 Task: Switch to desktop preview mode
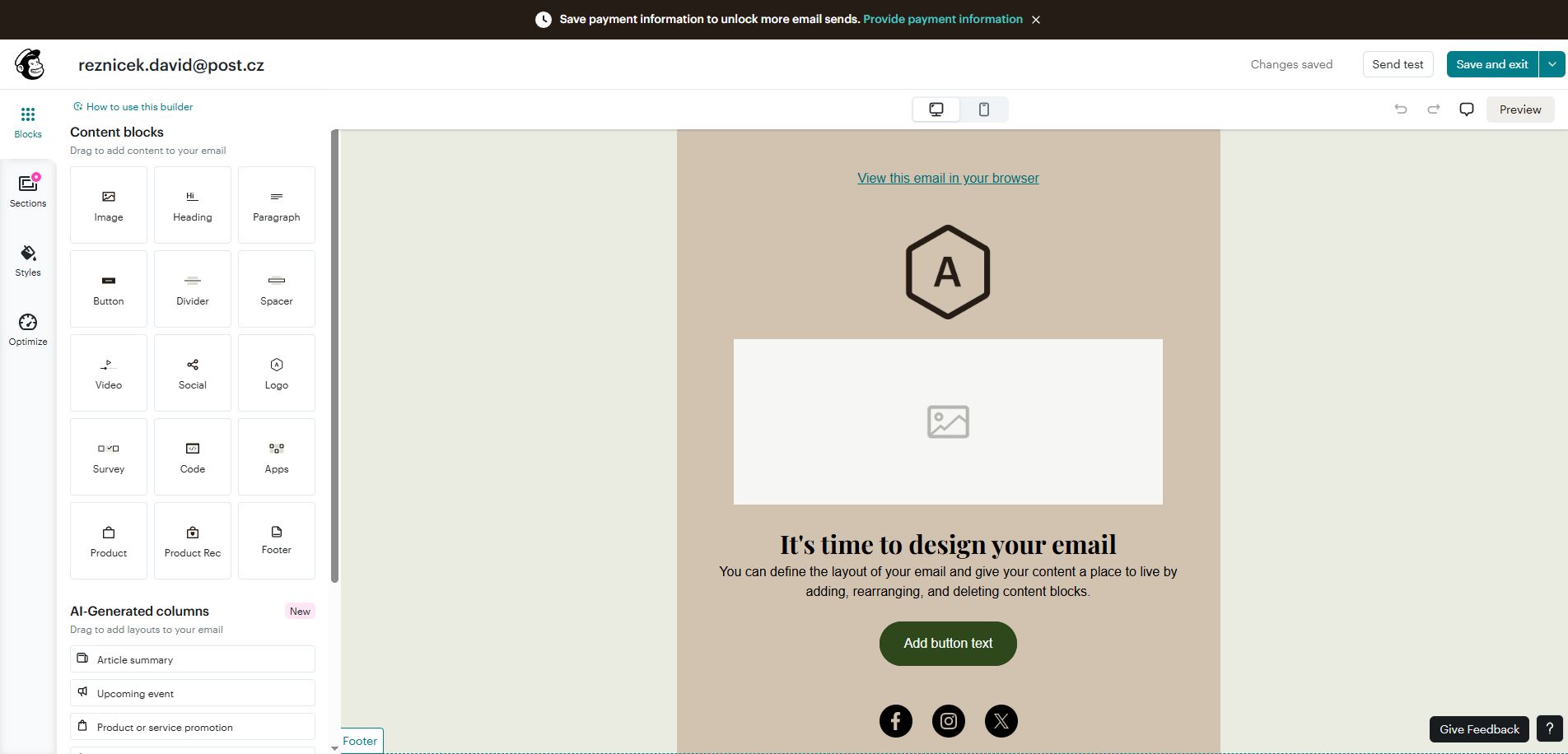point(936,109)
